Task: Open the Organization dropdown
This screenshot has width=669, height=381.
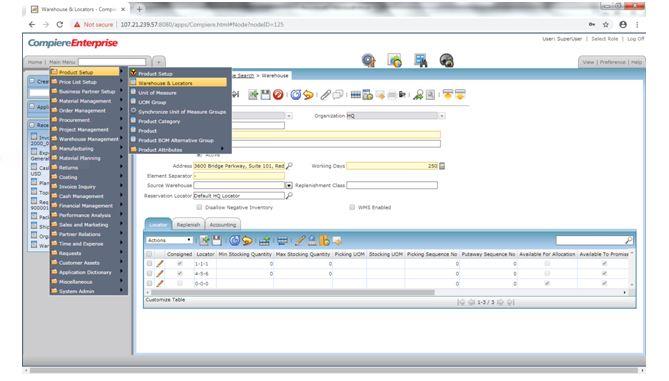Action: click(442, 116)
